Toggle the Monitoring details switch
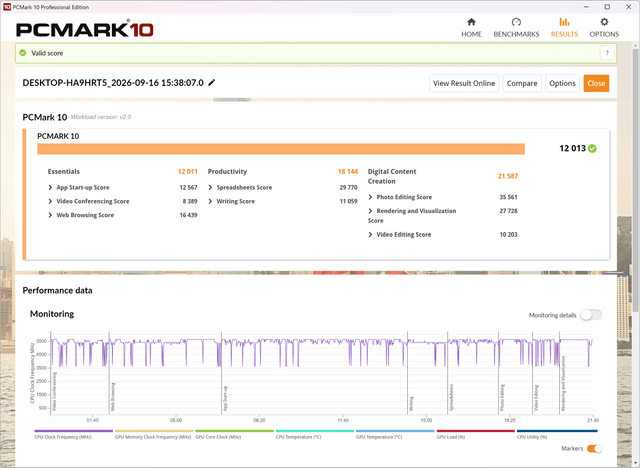Screen dimensions: 640x468 591,315
